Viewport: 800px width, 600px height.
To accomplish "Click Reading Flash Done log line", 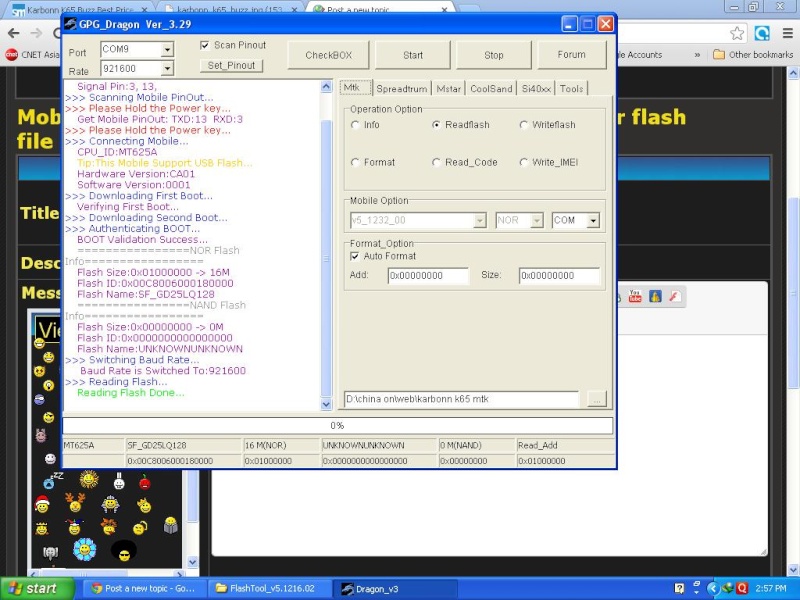I will 131,393.
